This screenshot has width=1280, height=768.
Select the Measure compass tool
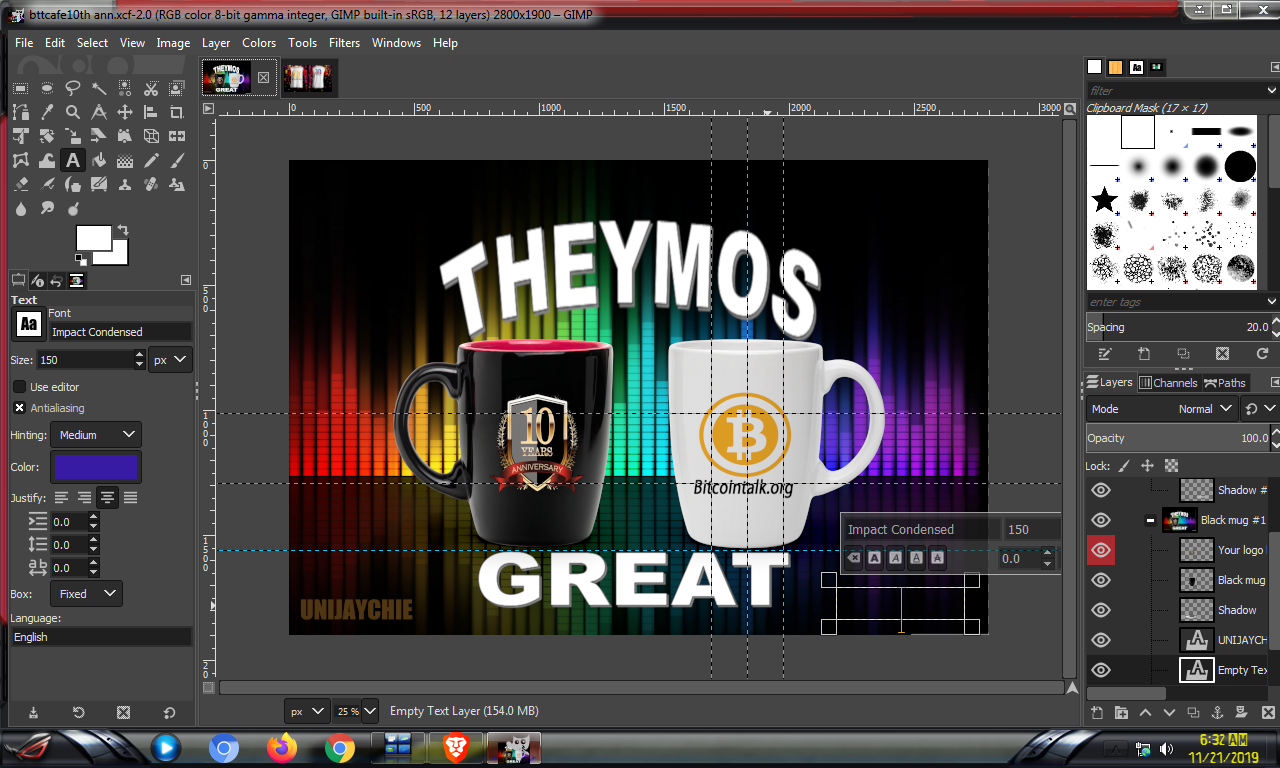click(99, 112)
